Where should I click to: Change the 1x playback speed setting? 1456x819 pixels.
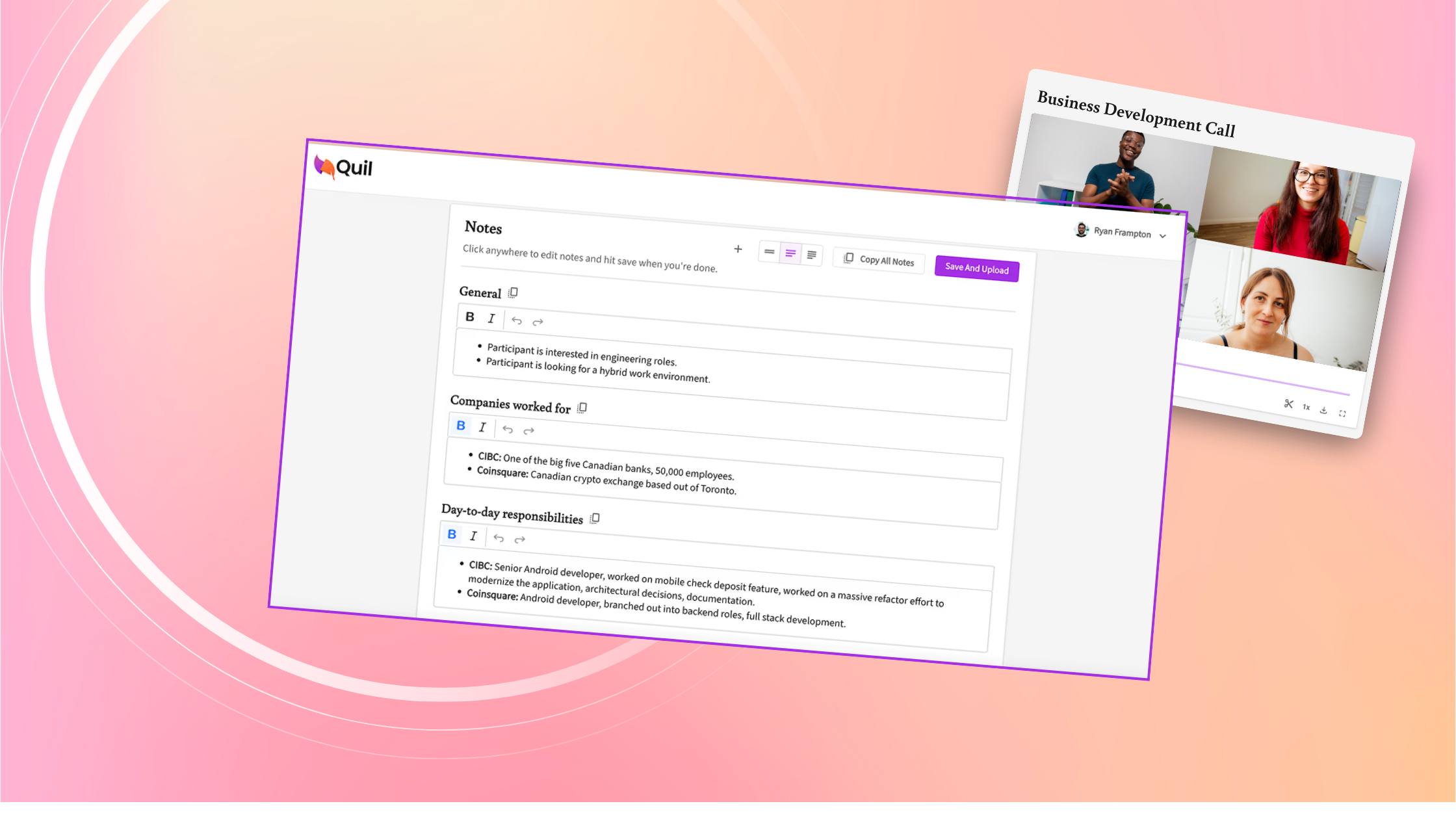(1306, 408)
